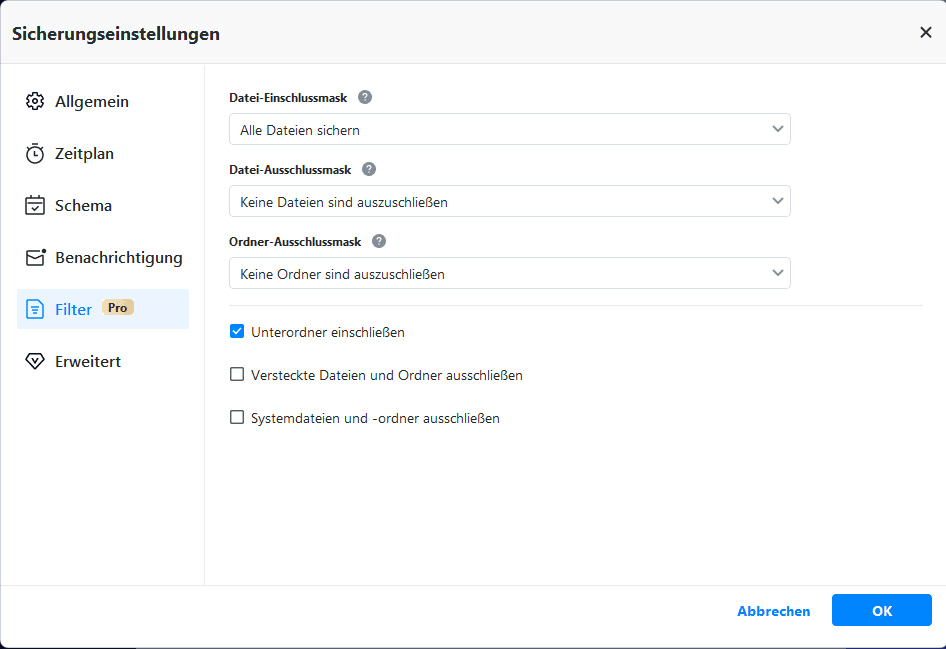
Task: Enable Versteckte Dateien und Ordner ausschließen
Action: point(237,375)
